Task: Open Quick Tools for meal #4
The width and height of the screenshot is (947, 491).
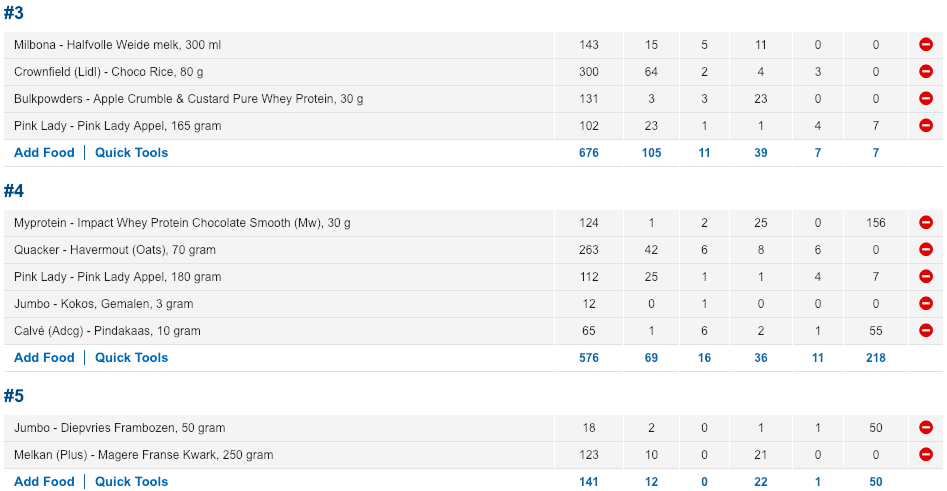Action: 131,358
